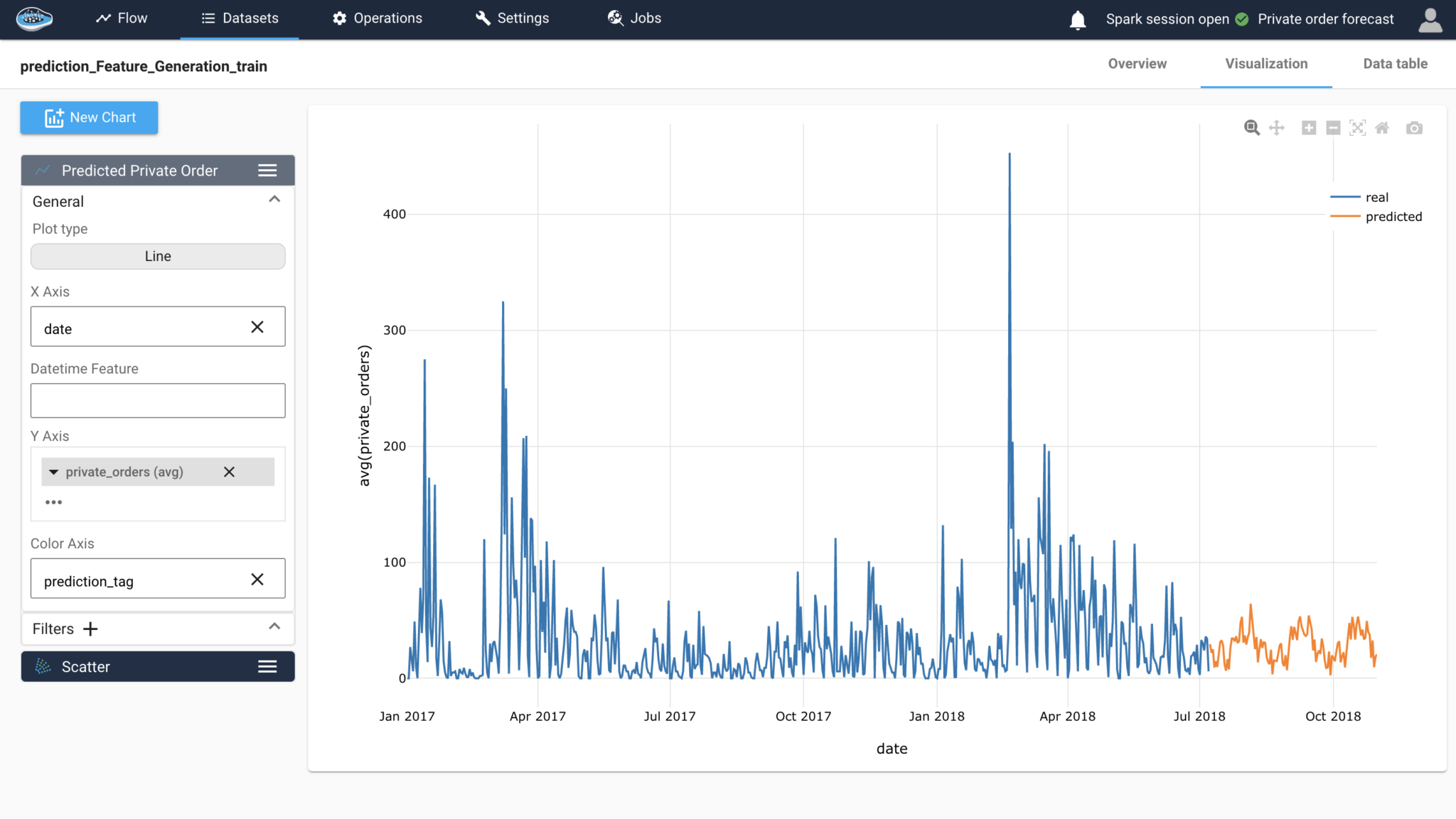Open the notifications bell
This screenshot has height=819, width=1456.
pos(1076,19)
